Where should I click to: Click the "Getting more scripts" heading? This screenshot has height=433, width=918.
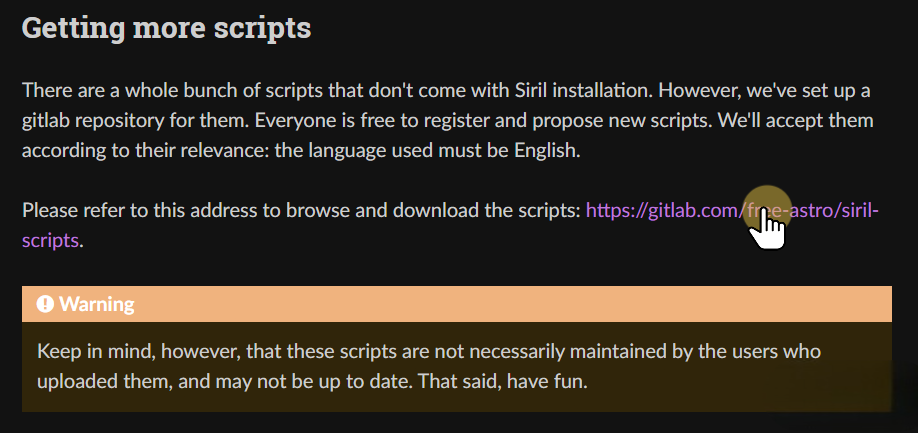pyautogui.click(x=166, y=28)
